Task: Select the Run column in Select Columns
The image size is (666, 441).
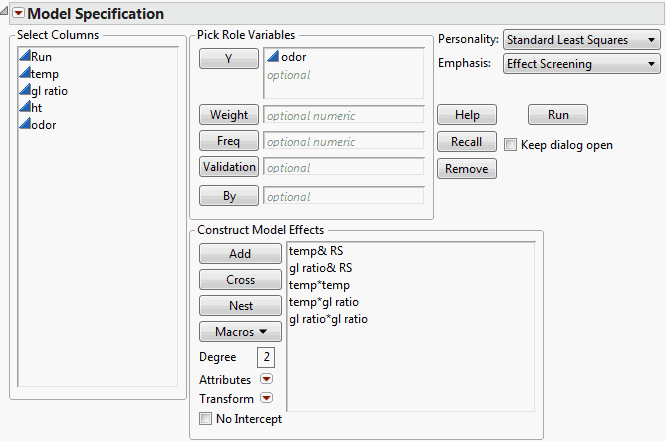Action: [x=41, y=57]
